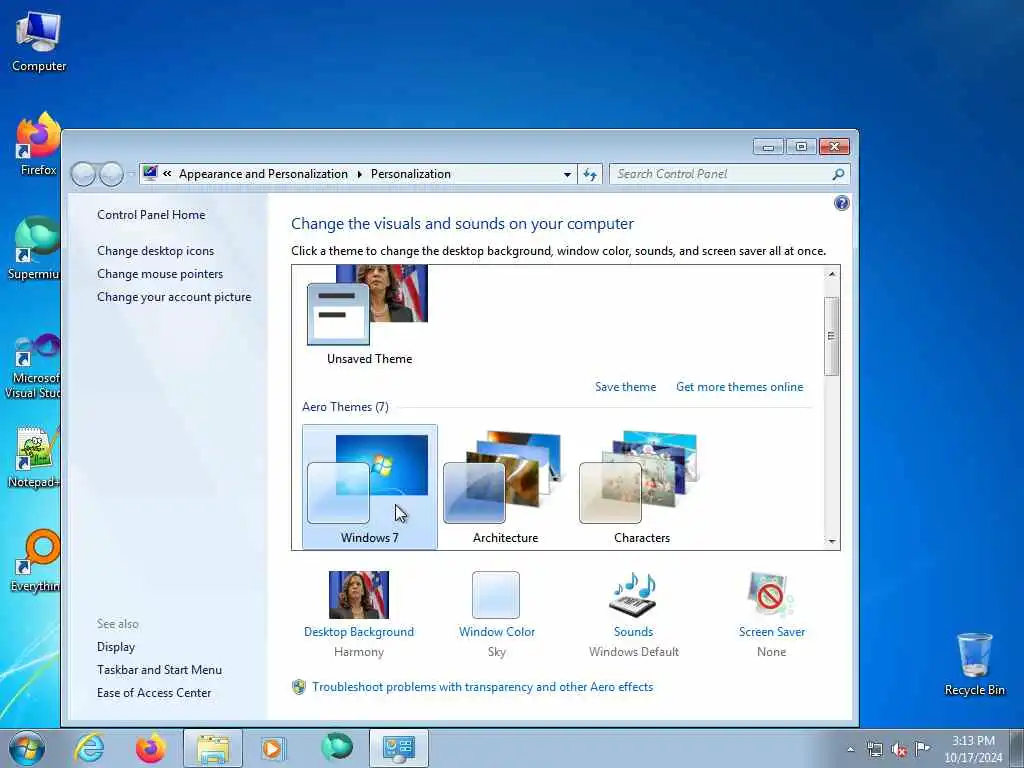Expand the address bar history dropdown
The image size is (1024, 768).
pos(567,174)
